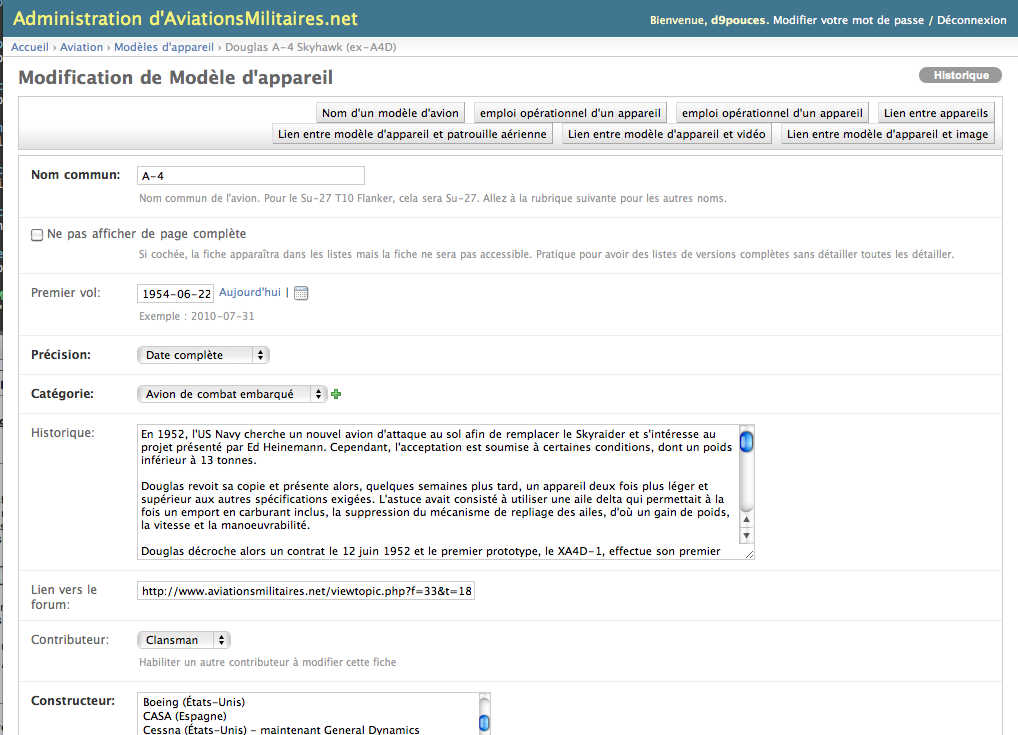Select Boeing (États-Unis) in Constructeur list
1018x735 pixels.
pyautogui.click(x=194, y=702)
